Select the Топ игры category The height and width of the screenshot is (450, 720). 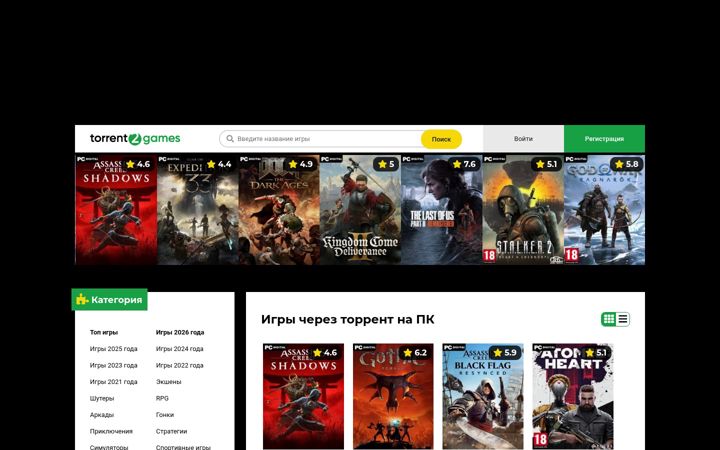coord(104,332)
